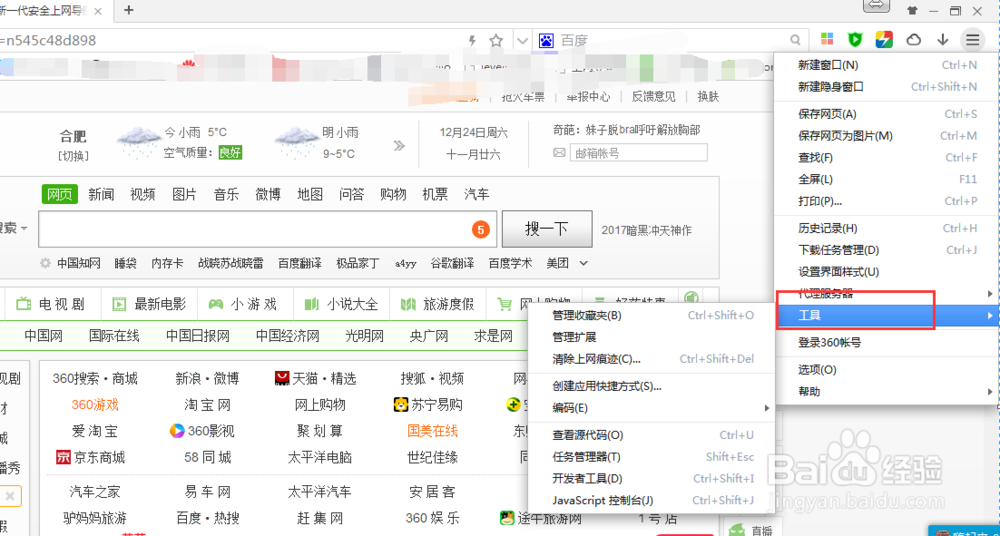Click the mail envelope icon
Viewport: 1000px width, 536px height.
point(559,153)
